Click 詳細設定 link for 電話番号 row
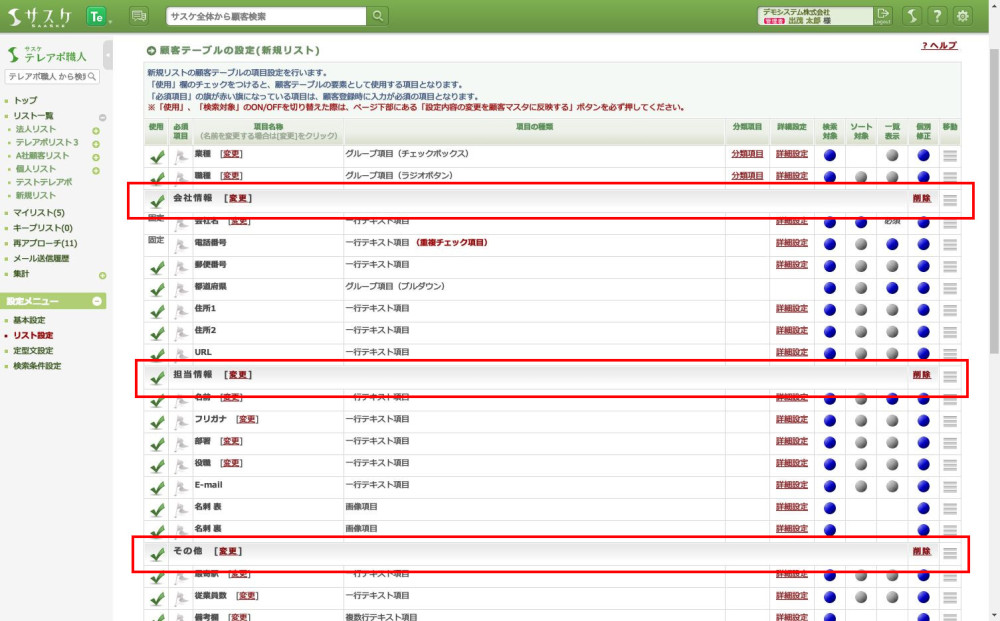Screen dimensions: 1000x621 click(x=791, y=243)
